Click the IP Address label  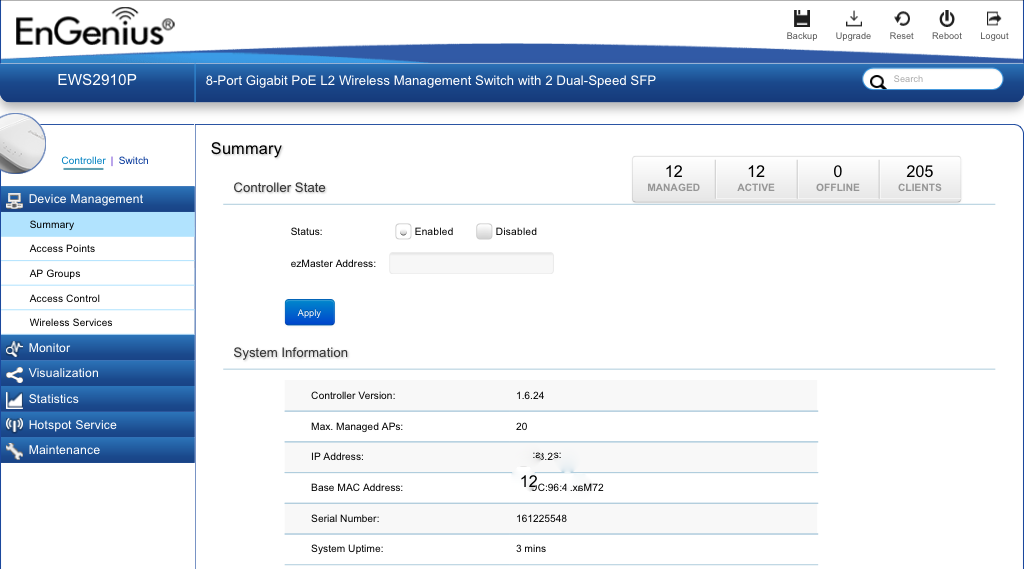(337, 457)
